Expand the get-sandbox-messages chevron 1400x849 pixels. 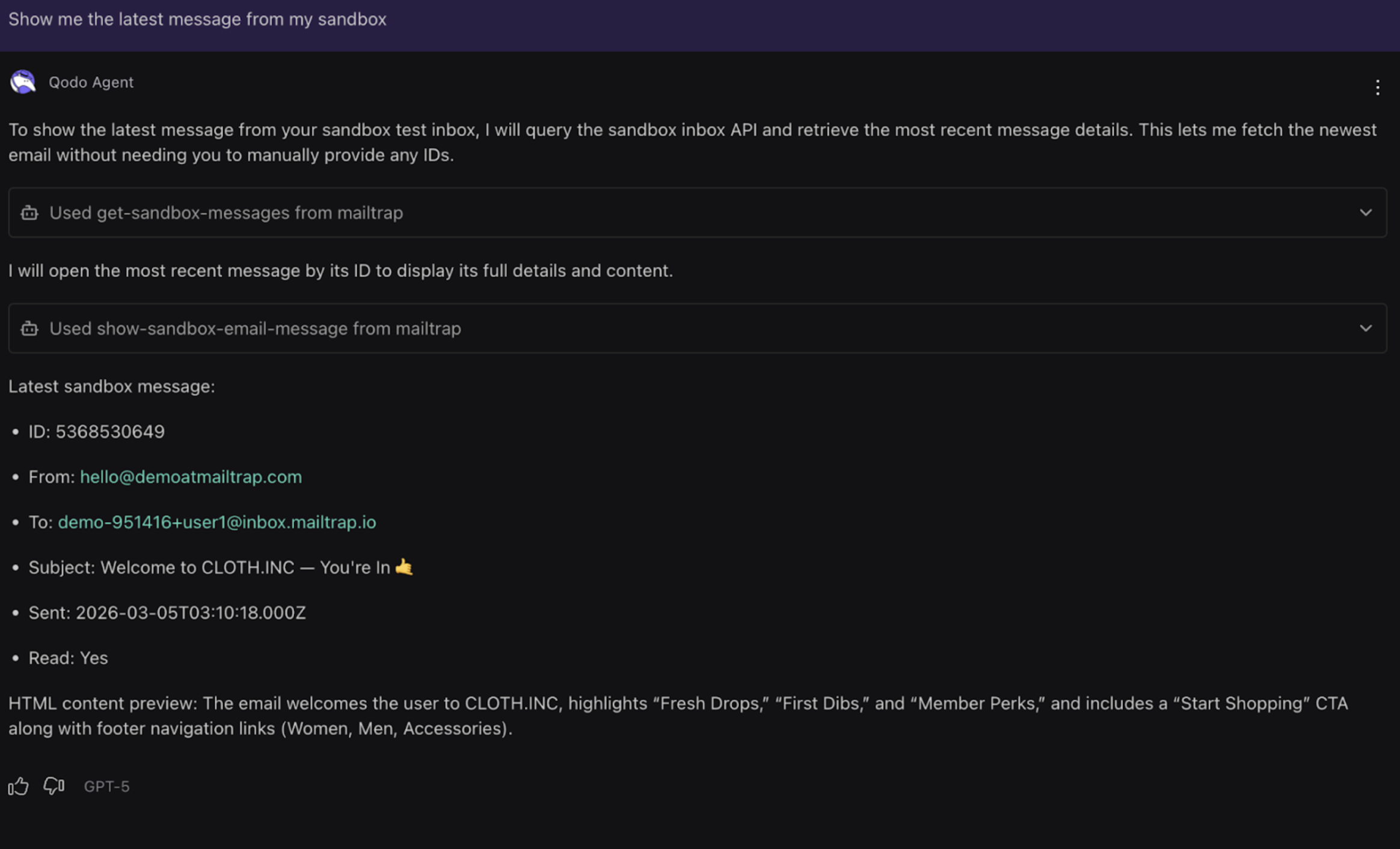(x=1366, y=213)
